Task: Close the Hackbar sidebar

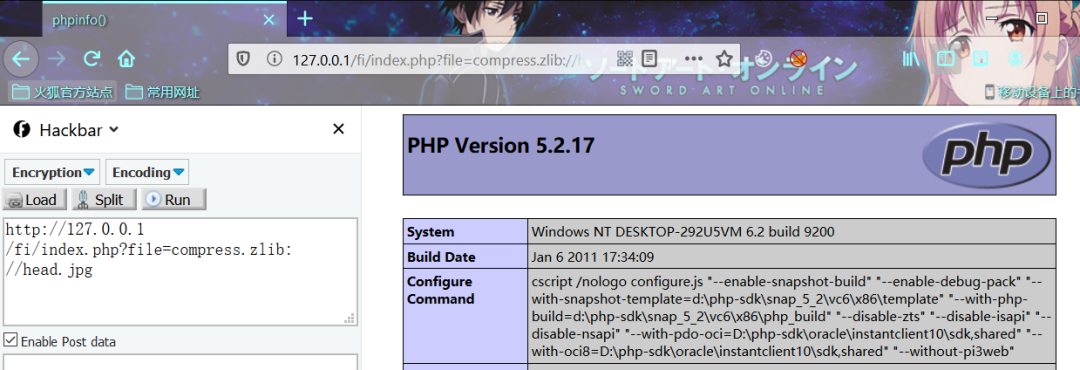Action: (x=338, y=129)
